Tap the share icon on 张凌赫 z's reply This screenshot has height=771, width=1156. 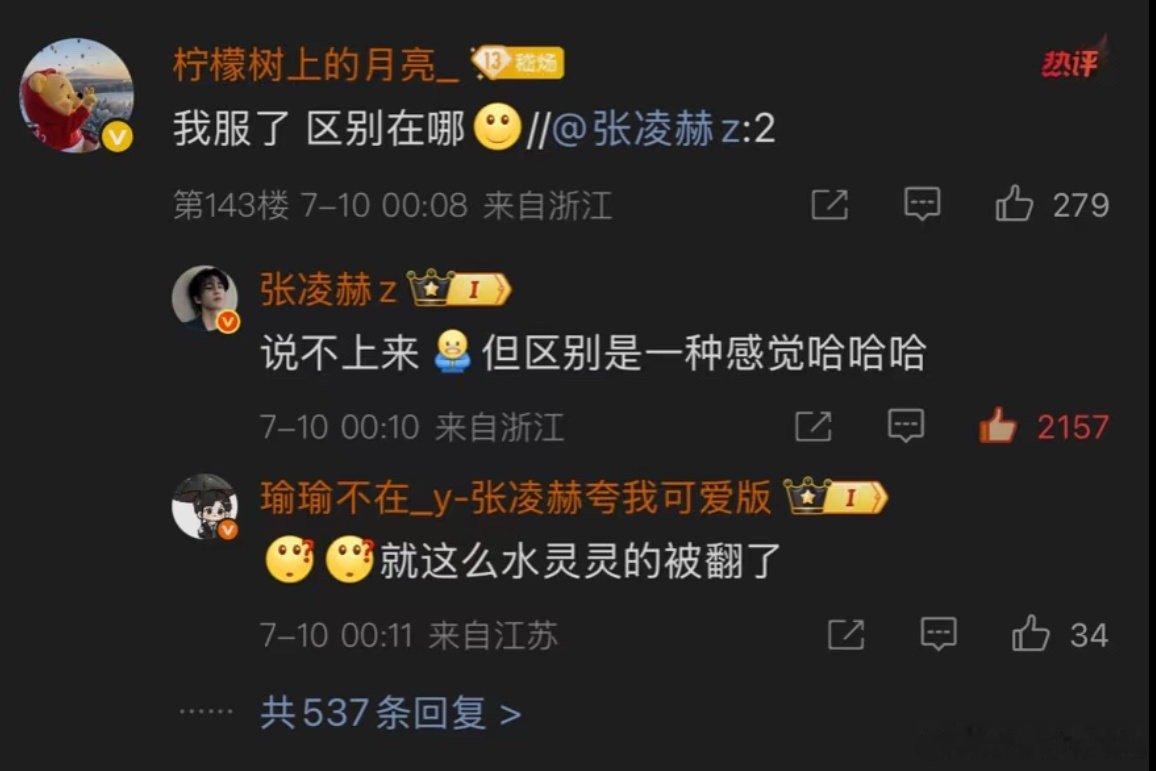click(813, 426)
